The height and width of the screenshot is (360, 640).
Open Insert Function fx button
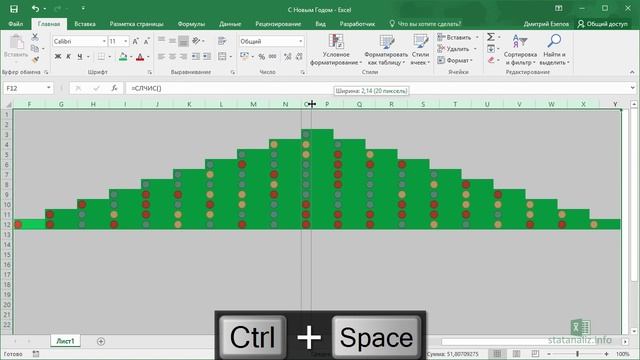click(x=115, y=88)
